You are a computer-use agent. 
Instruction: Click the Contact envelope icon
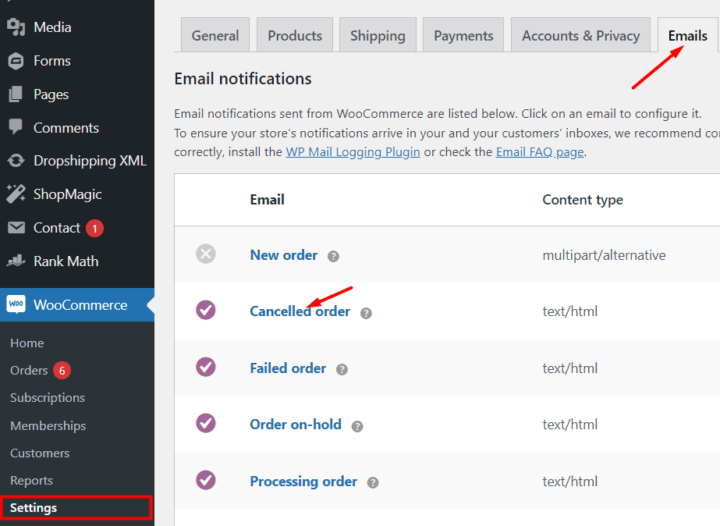tap(16, 228)
